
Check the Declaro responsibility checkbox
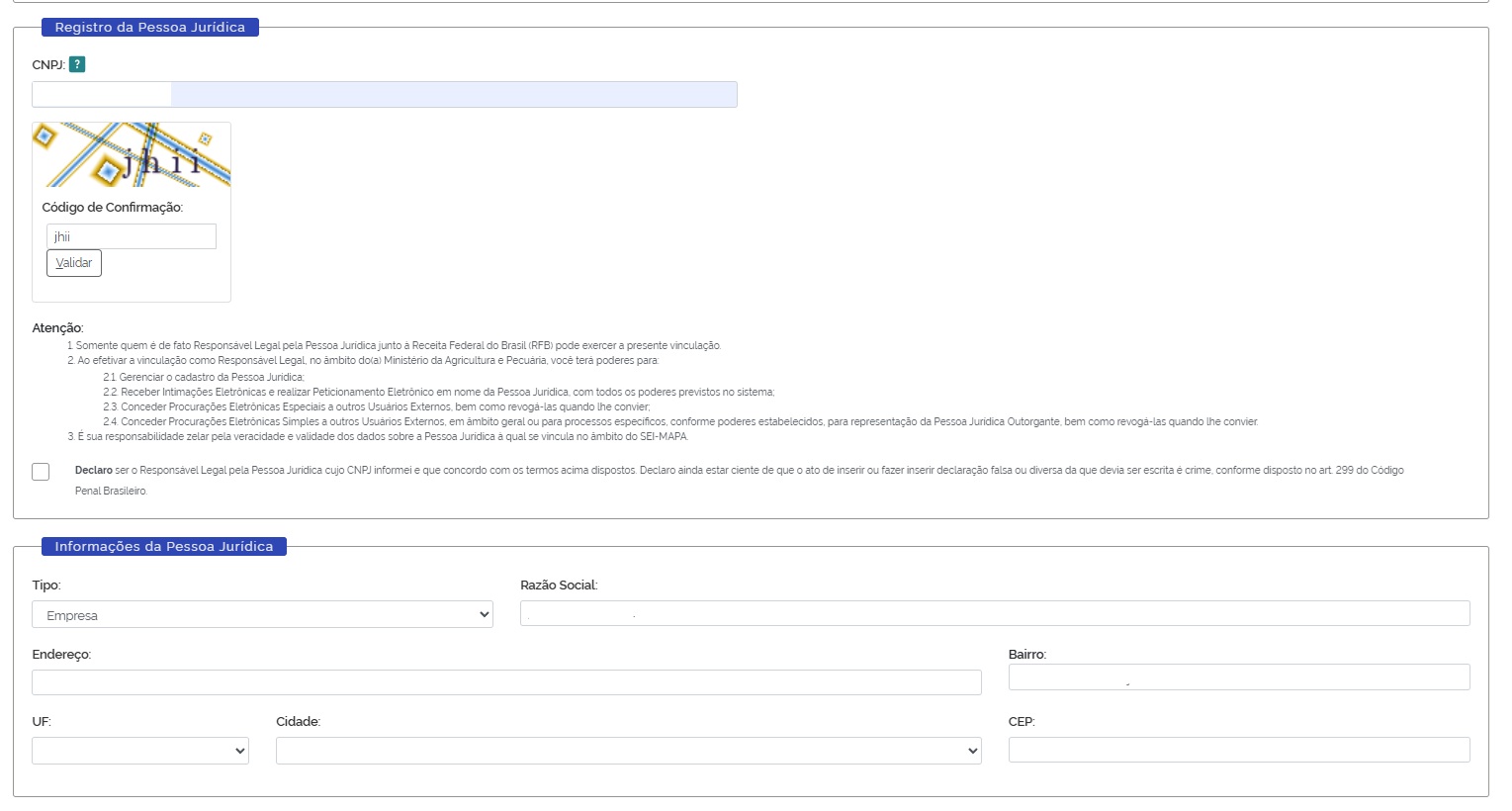[41, 472]
